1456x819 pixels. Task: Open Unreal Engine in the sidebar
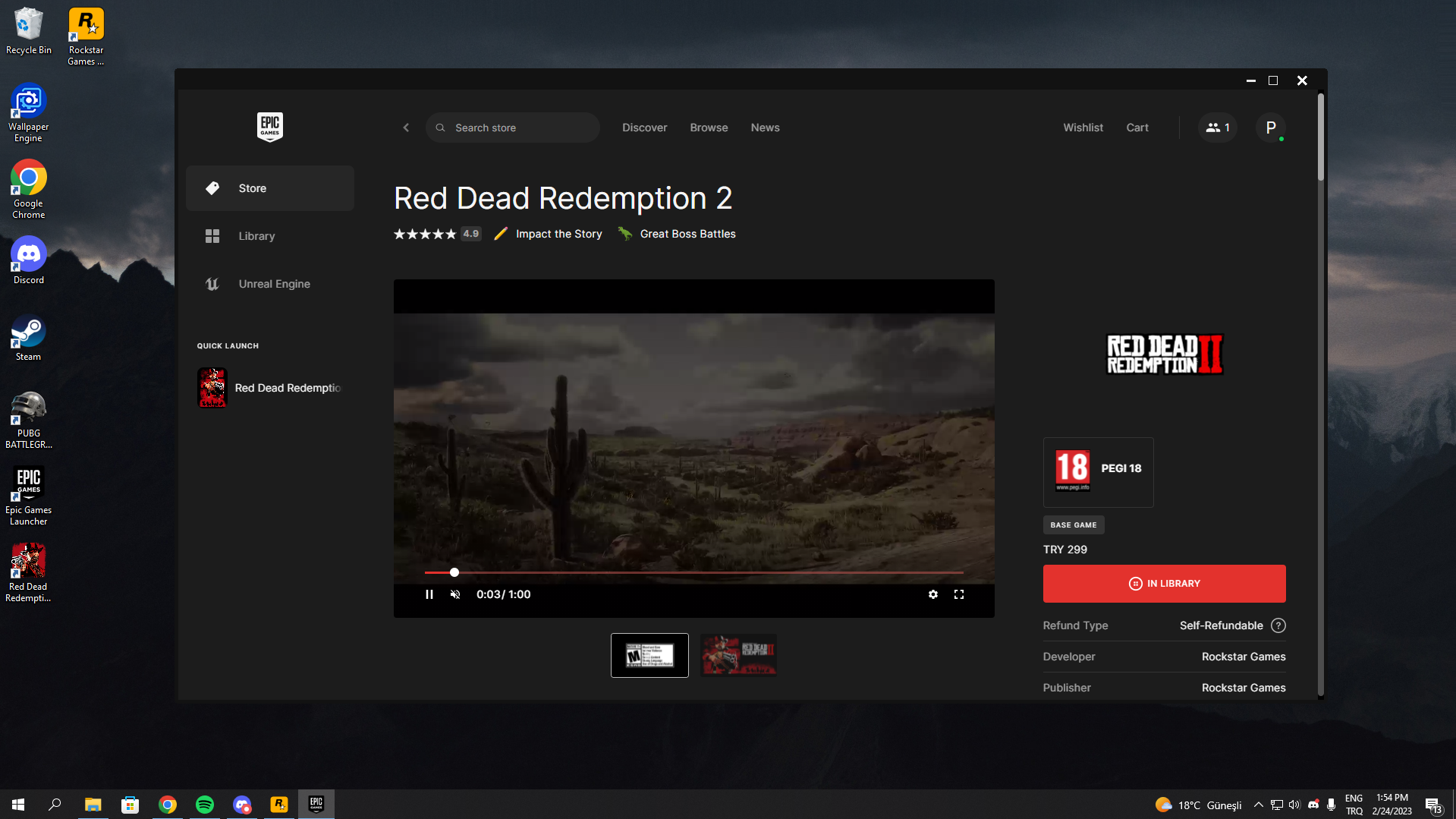(270, 284)
